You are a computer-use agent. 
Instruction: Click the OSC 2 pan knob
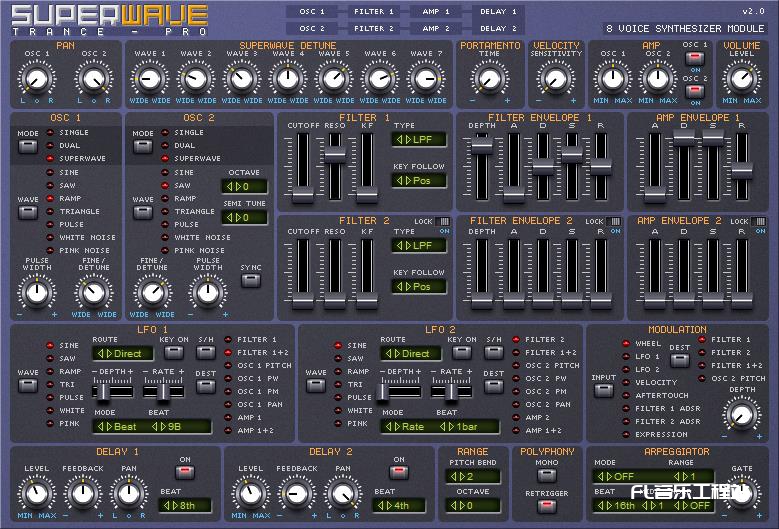pos(94,78)
